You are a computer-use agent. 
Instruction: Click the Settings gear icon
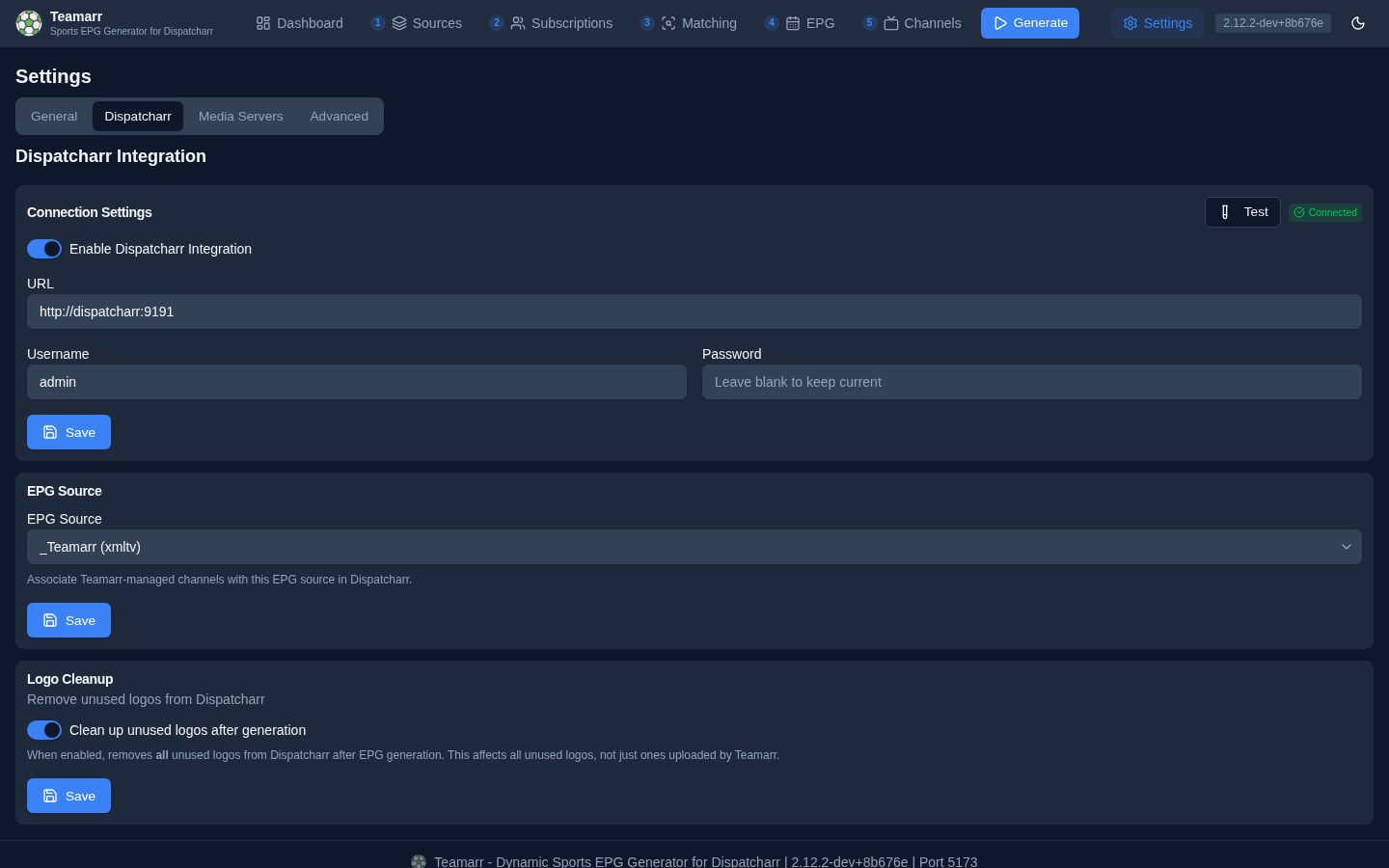[1130, 23]
